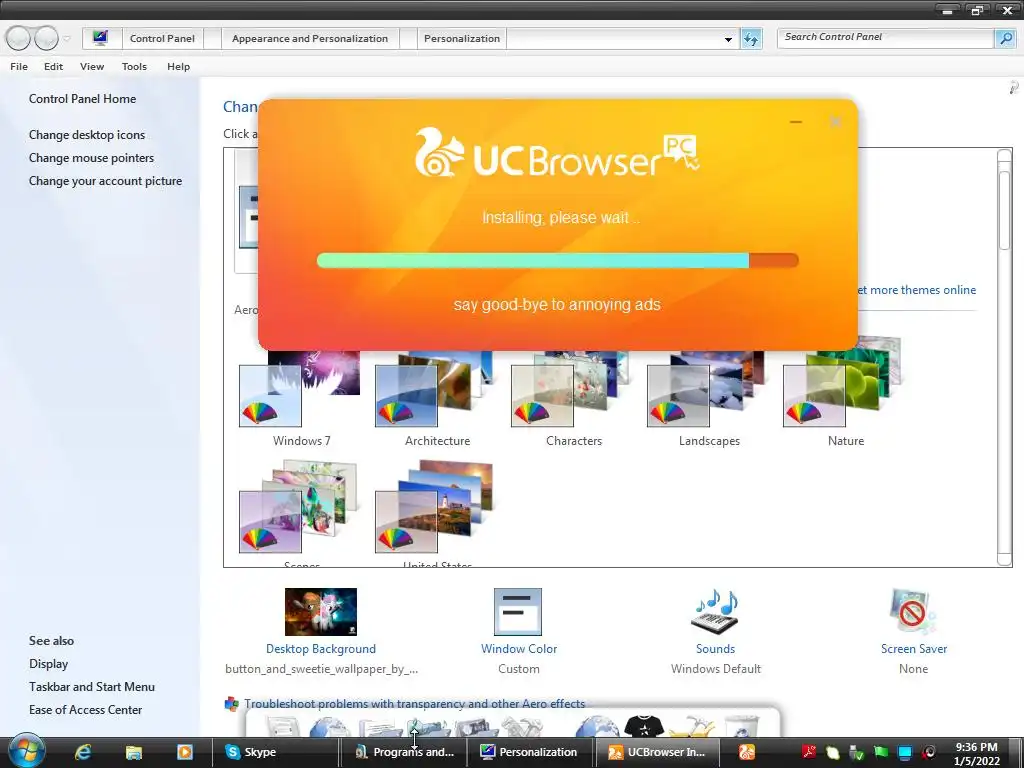Open the File menu
Image resolution: width=1024 pixels, height=768 pixels.
coord(19,67)
